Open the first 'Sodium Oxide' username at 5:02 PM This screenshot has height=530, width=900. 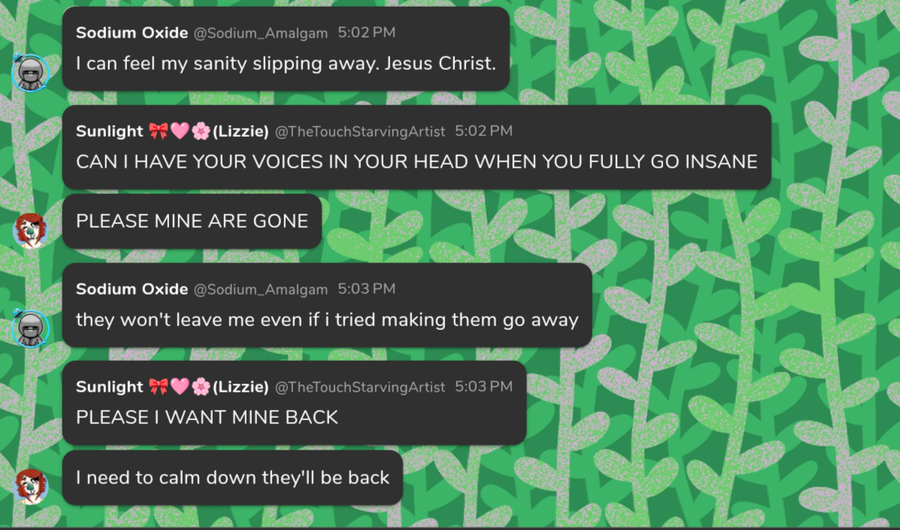click(x=132, y=33)
